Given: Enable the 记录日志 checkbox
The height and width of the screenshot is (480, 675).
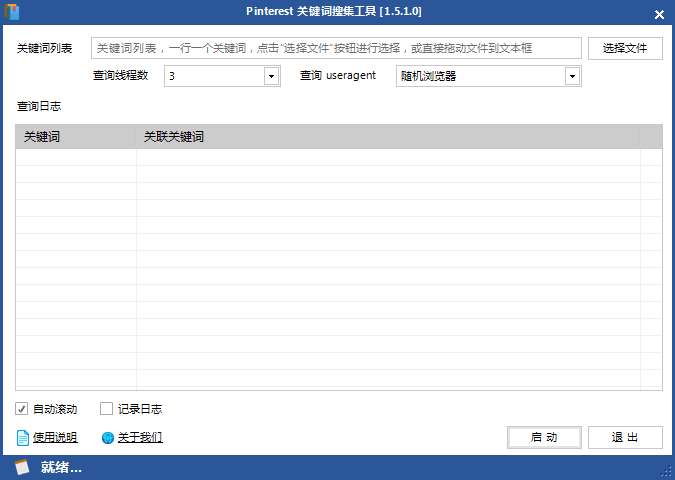Looking at the screenshot, I should (106, 409).
